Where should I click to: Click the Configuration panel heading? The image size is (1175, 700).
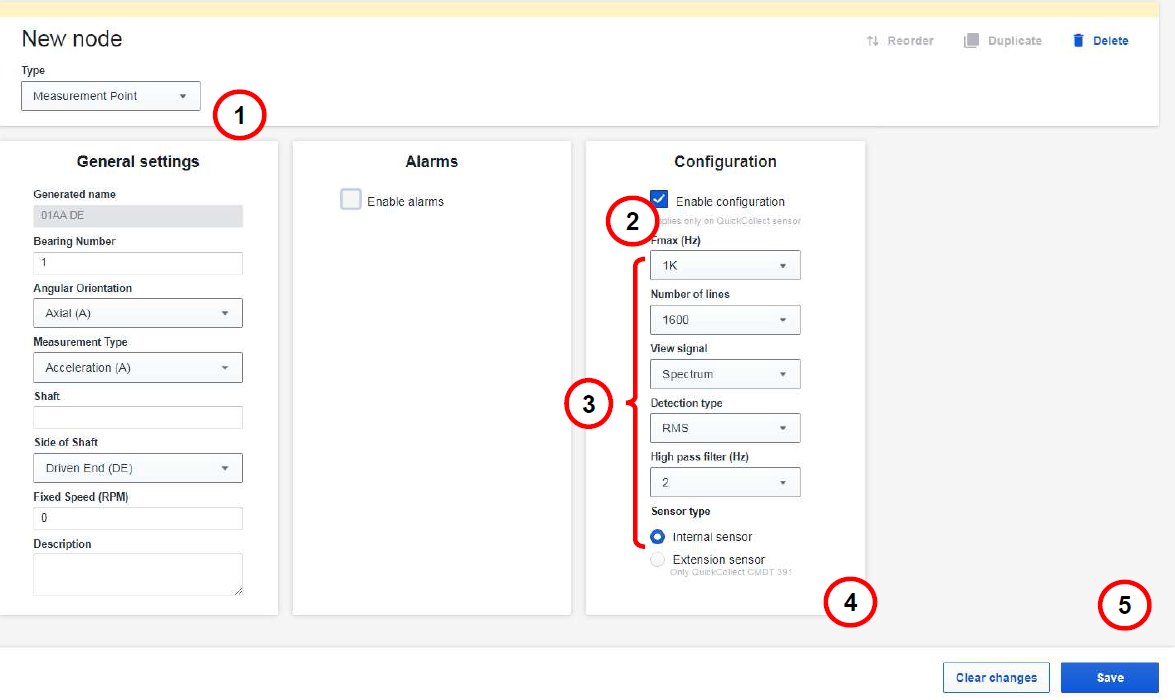[x=725, y=162]
